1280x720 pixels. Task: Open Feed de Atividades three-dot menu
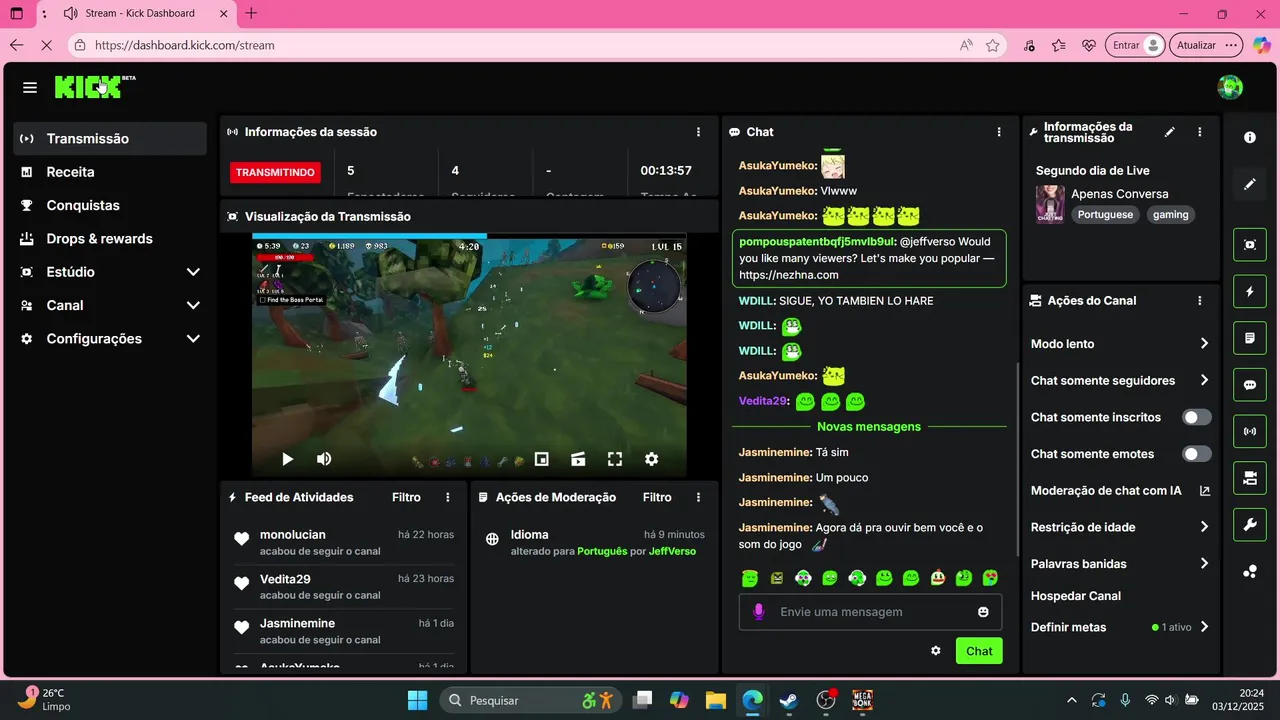pos(448,497)
